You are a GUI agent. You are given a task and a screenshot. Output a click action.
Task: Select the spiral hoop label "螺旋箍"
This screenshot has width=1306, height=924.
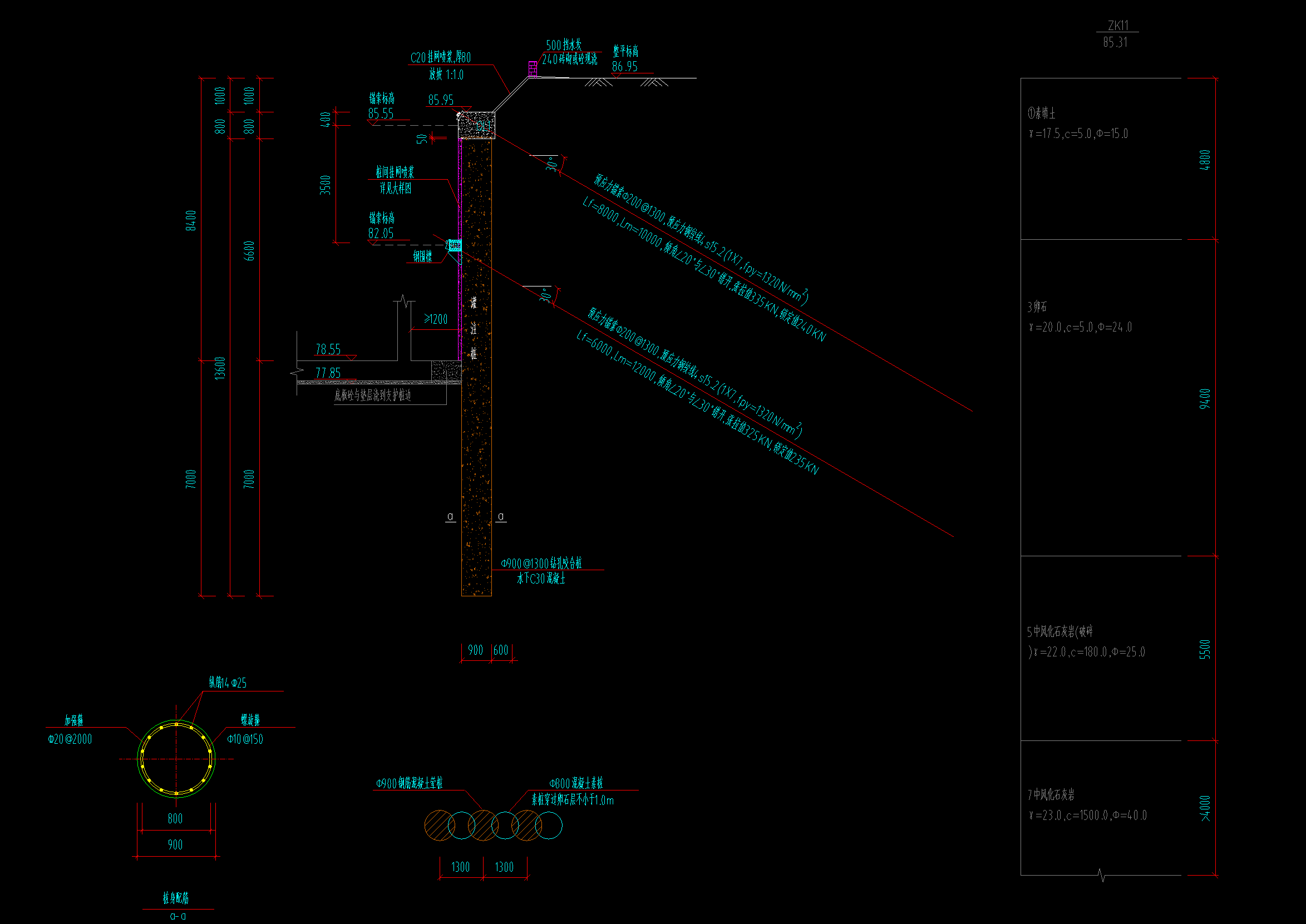pos(250,720)
